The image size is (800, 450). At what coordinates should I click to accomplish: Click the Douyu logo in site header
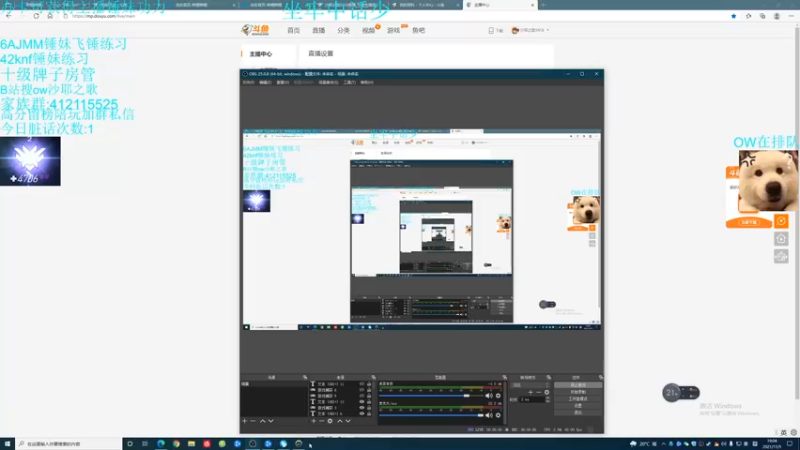point(255,30)
